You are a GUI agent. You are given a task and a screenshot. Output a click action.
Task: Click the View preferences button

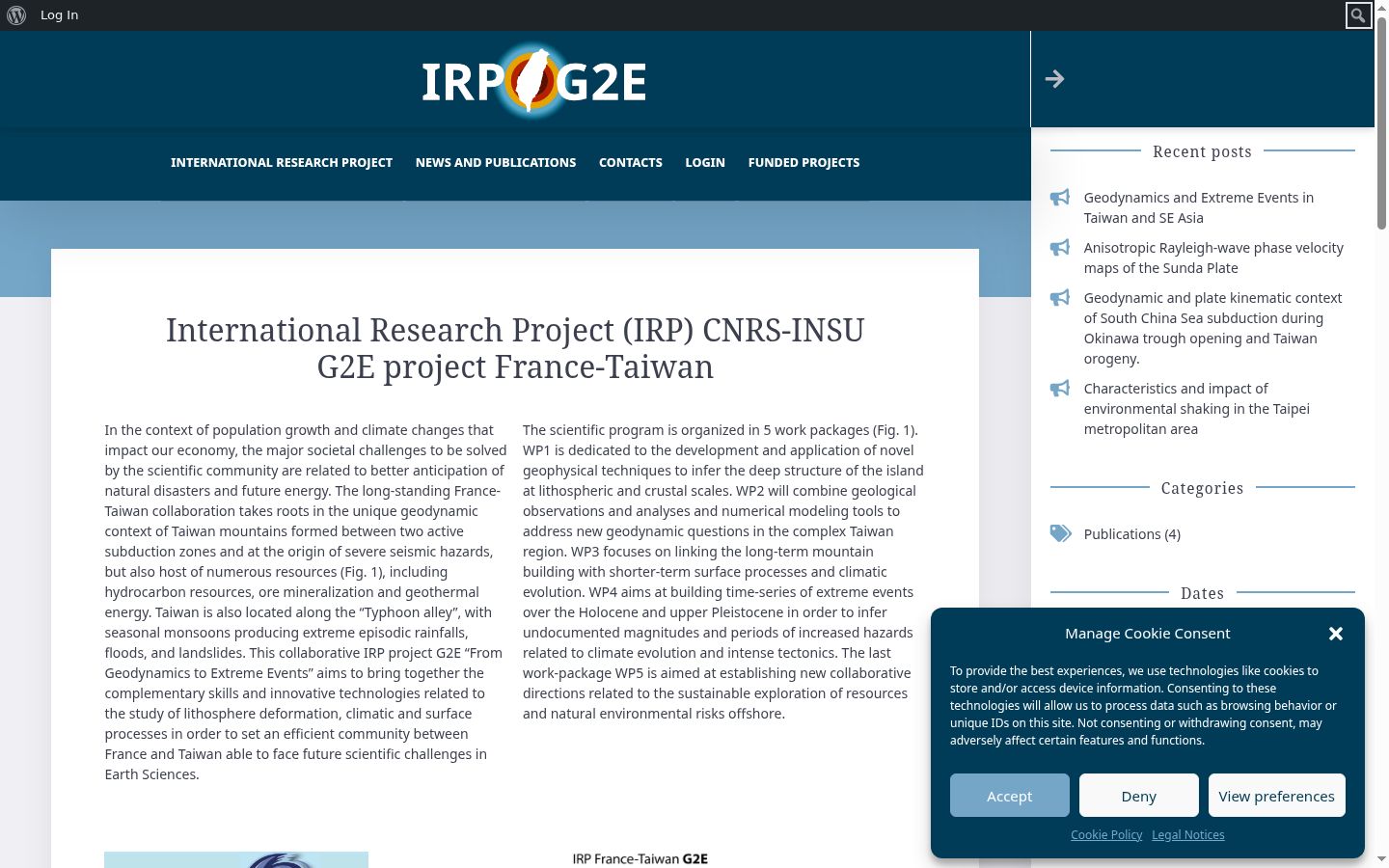click(x=1277, y=796)
